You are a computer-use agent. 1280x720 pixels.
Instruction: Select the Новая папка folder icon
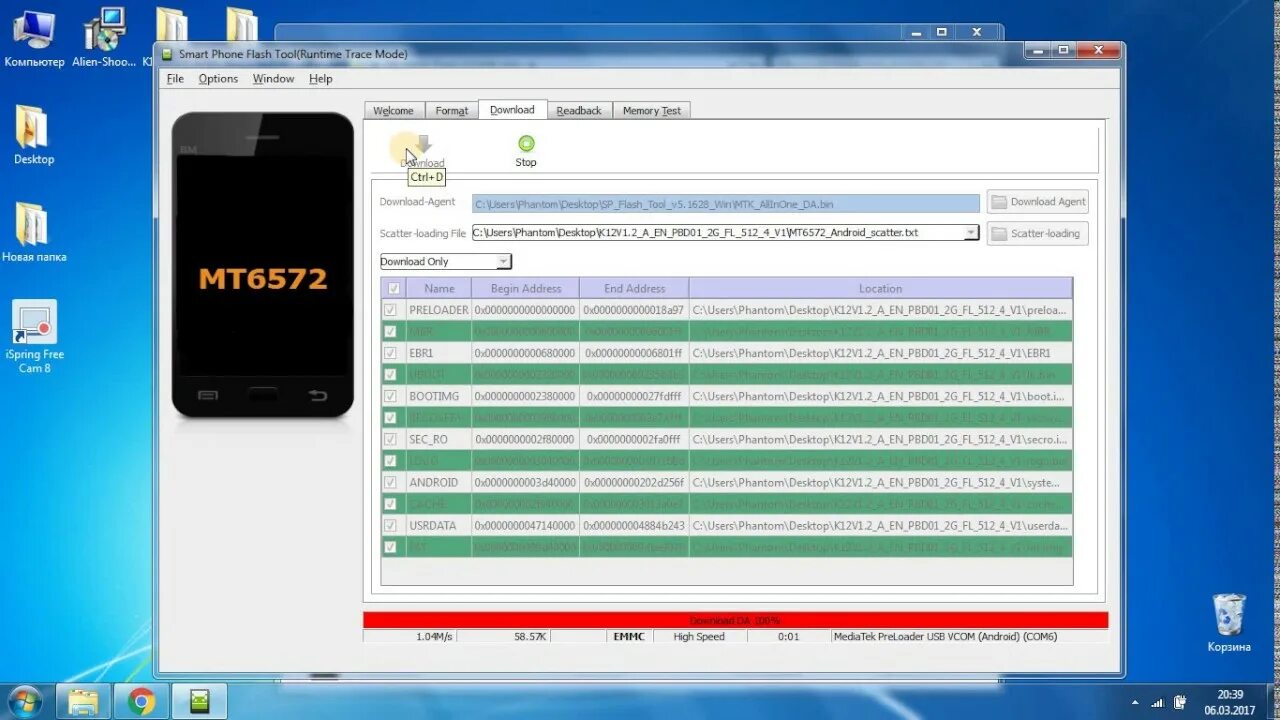pos(33,232)
